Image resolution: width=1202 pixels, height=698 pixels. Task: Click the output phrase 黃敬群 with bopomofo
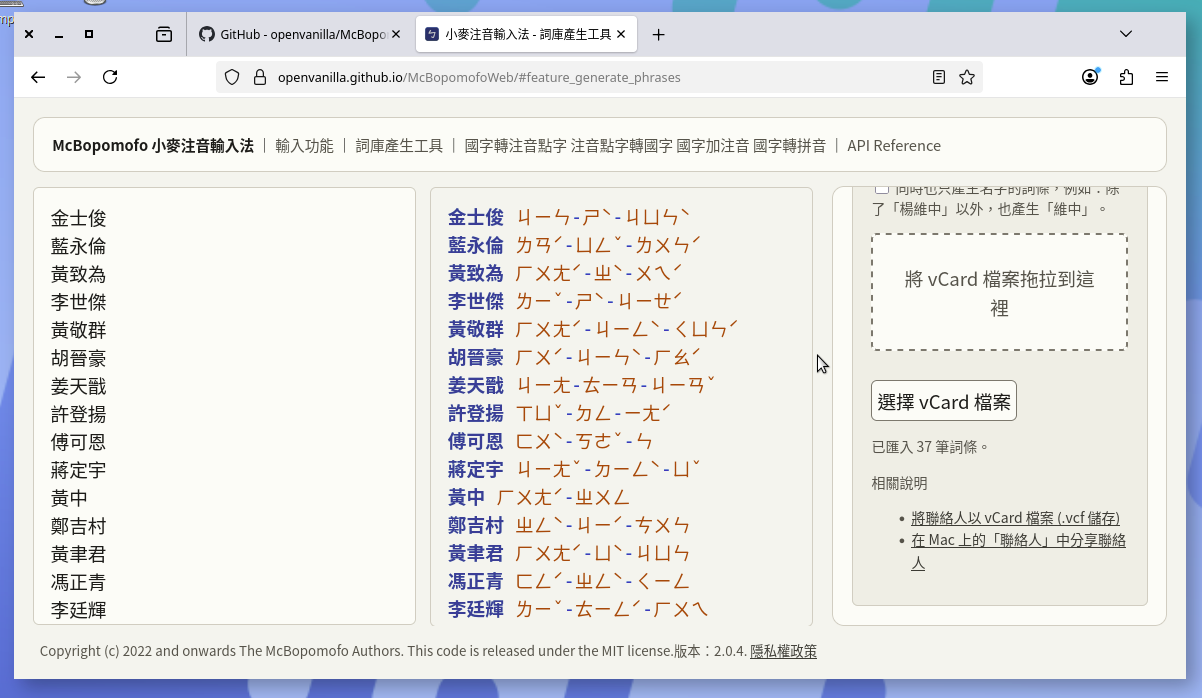pos(594,329)
